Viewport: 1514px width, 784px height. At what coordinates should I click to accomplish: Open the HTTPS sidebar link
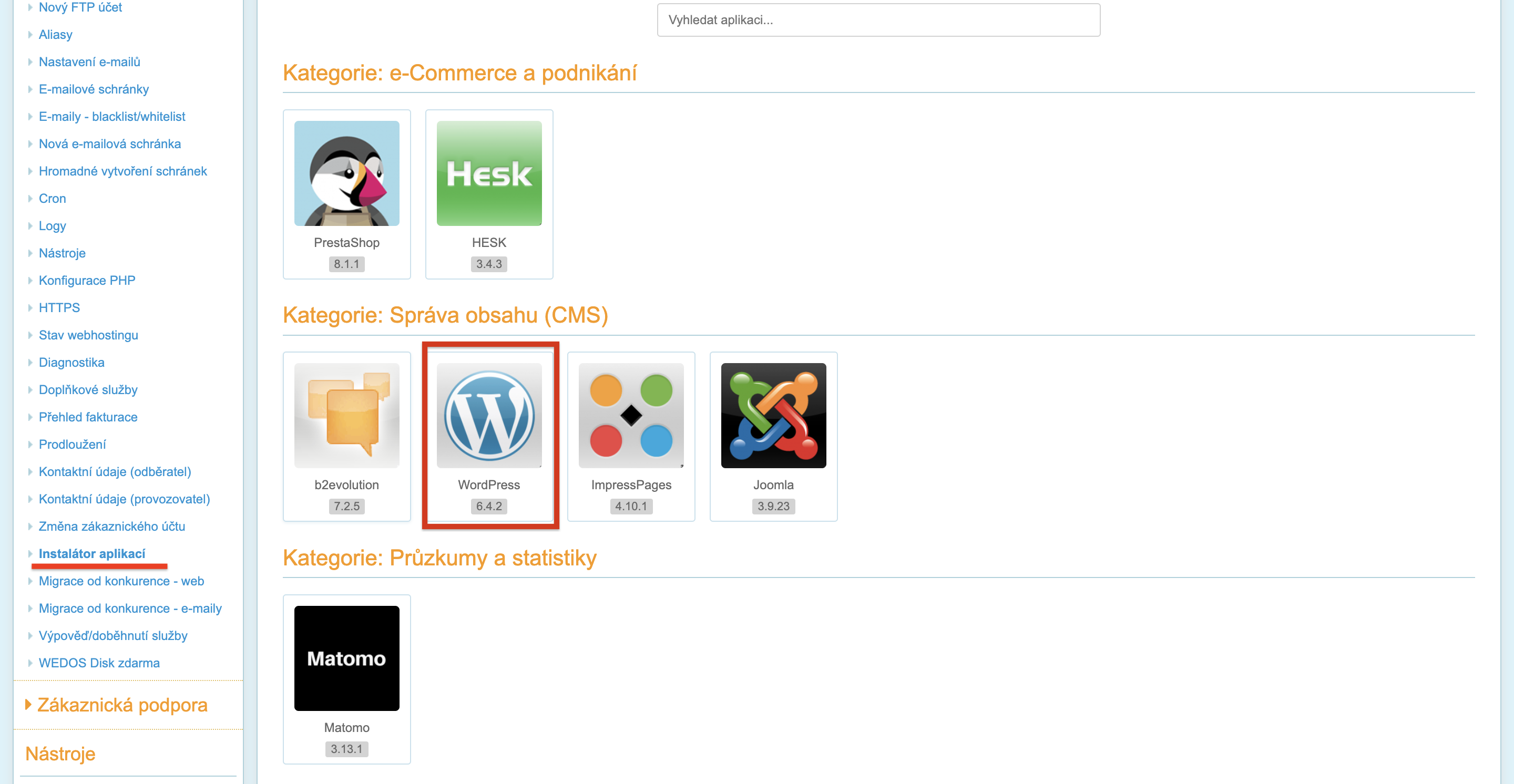59,308
